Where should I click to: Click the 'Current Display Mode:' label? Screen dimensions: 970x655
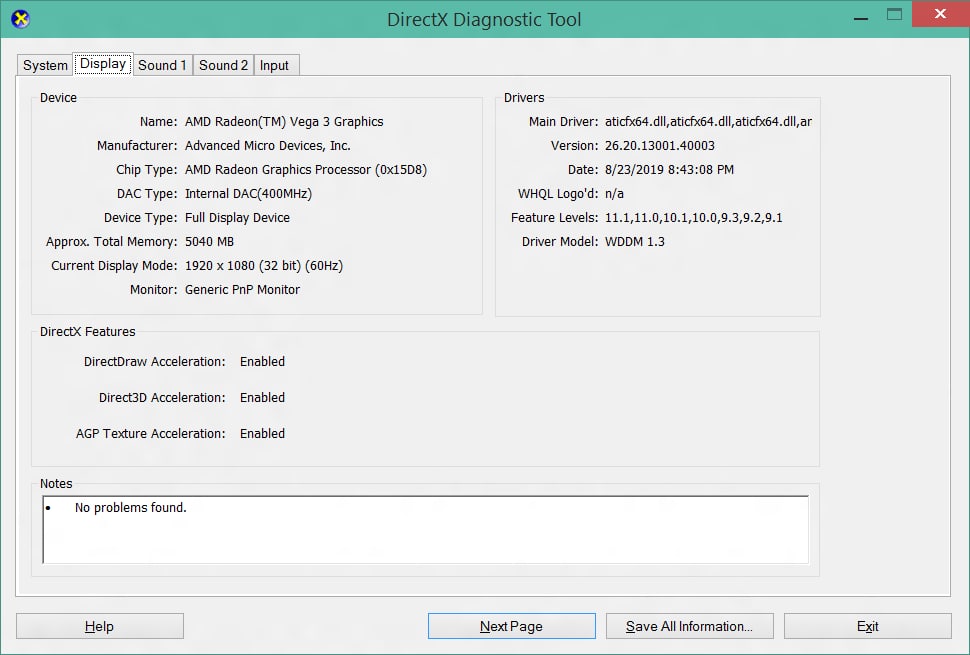coord(114,266)
